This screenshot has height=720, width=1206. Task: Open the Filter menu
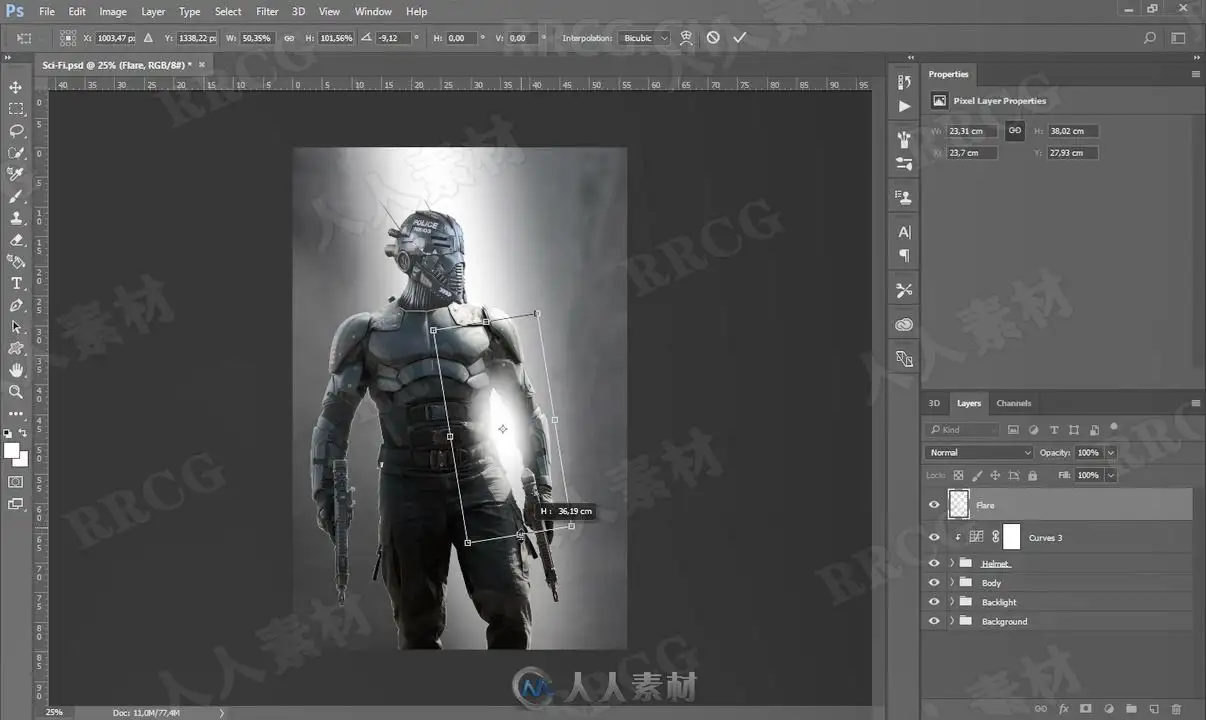[x=267, y=11]
